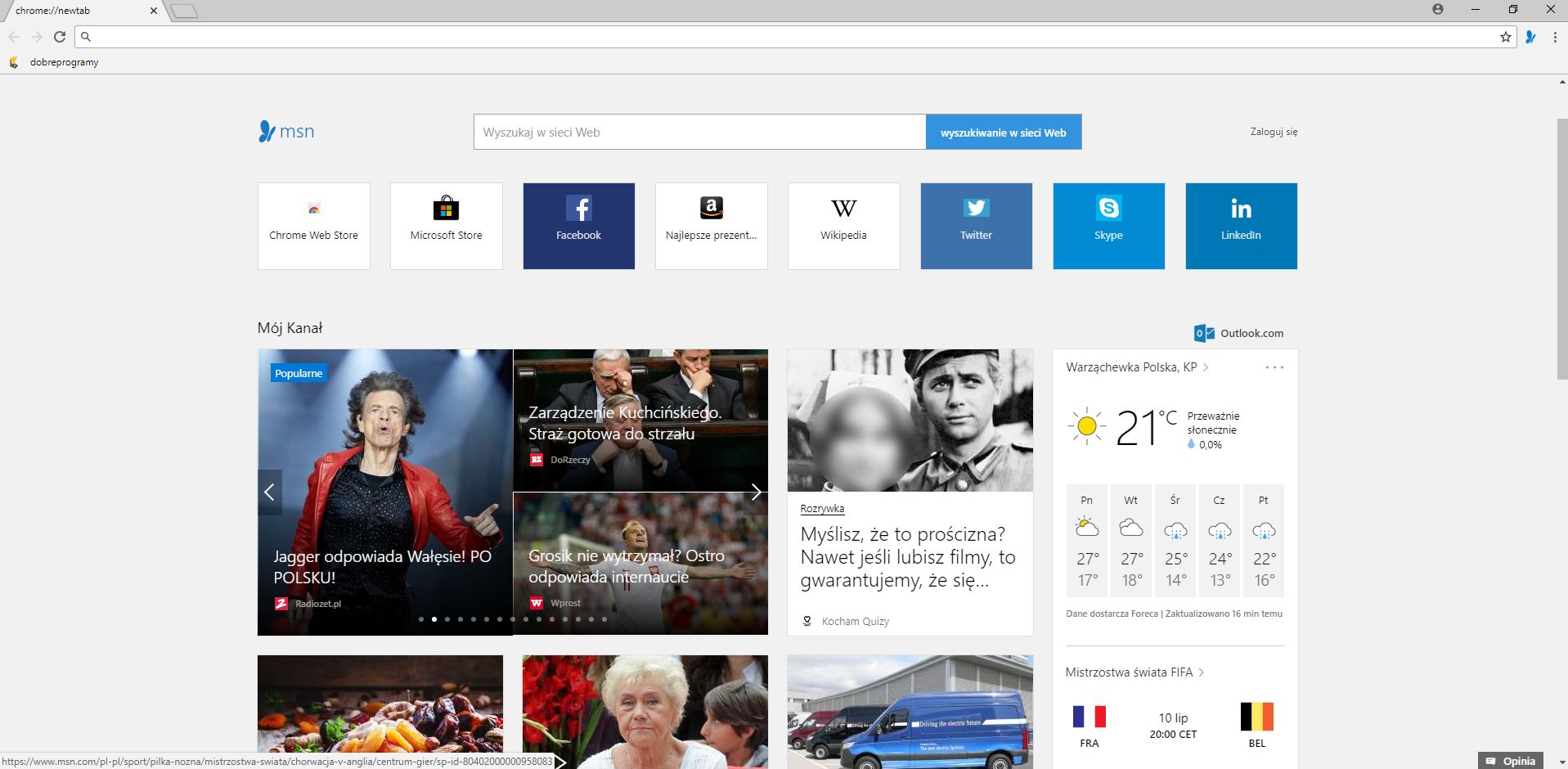Open the weather card options ellipsis
Viewport: 1568px width, 769px height.
click(1274, 367)
